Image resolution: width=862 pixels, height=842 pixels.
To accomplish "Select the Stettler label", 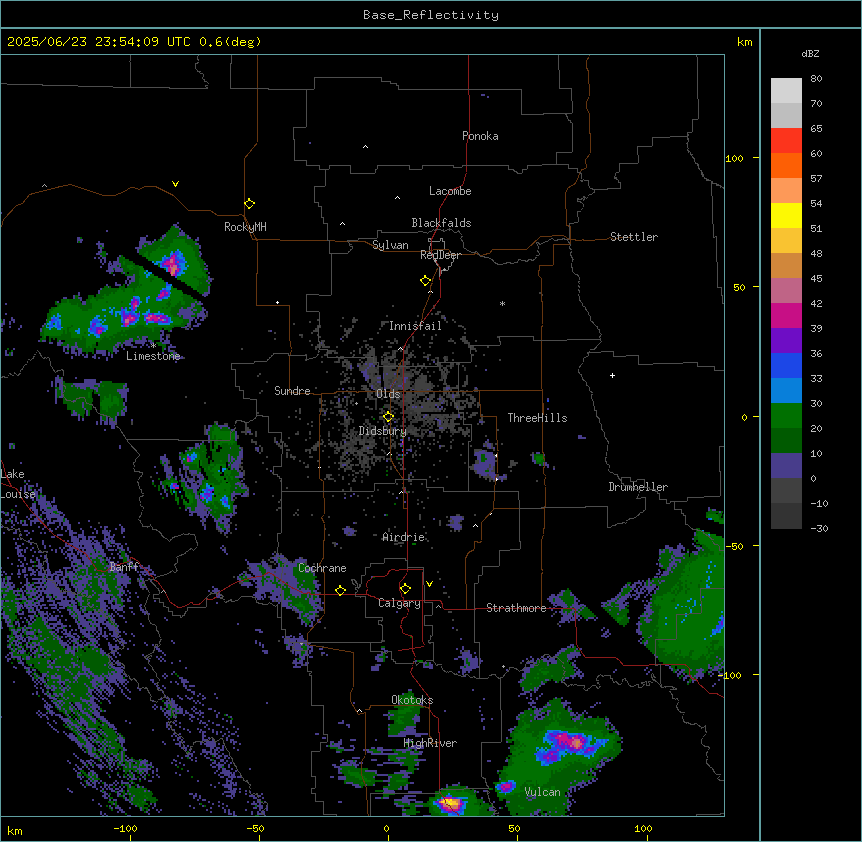I will click(x=634, y=237).
